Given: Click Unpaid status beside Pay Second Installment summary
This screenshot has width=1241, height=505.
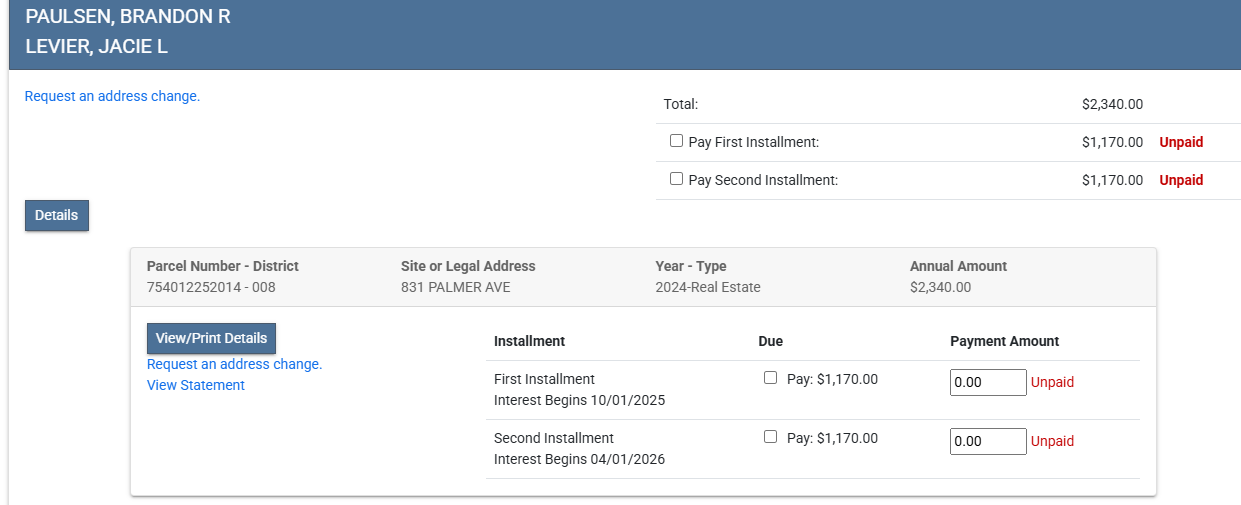Looking at the screenshot, I should point(1181,180).
